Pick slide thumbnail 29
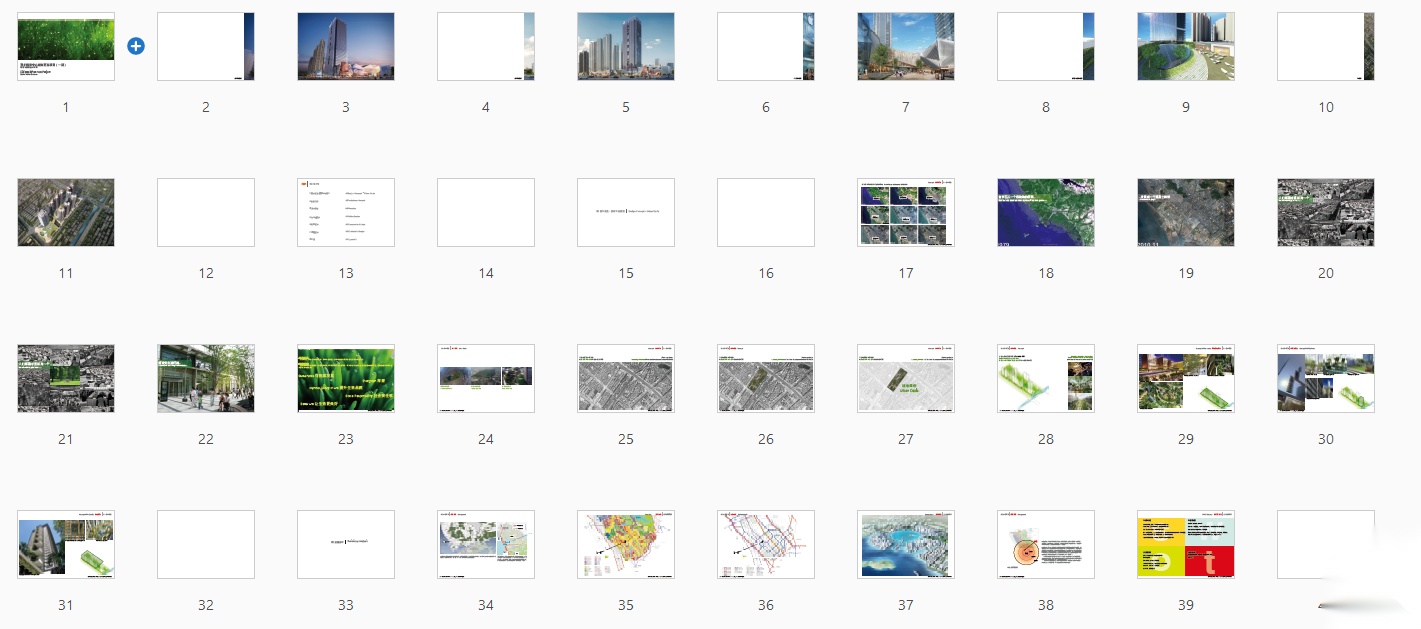Viewport: 1421px width, 629px height. (x=1186, y=378)
